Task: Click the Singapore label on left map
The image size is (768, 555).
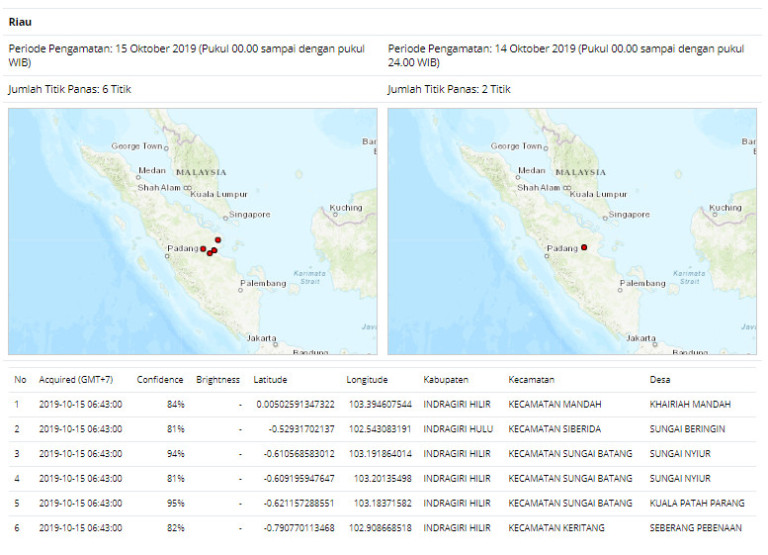Action: tap(249, 214)
